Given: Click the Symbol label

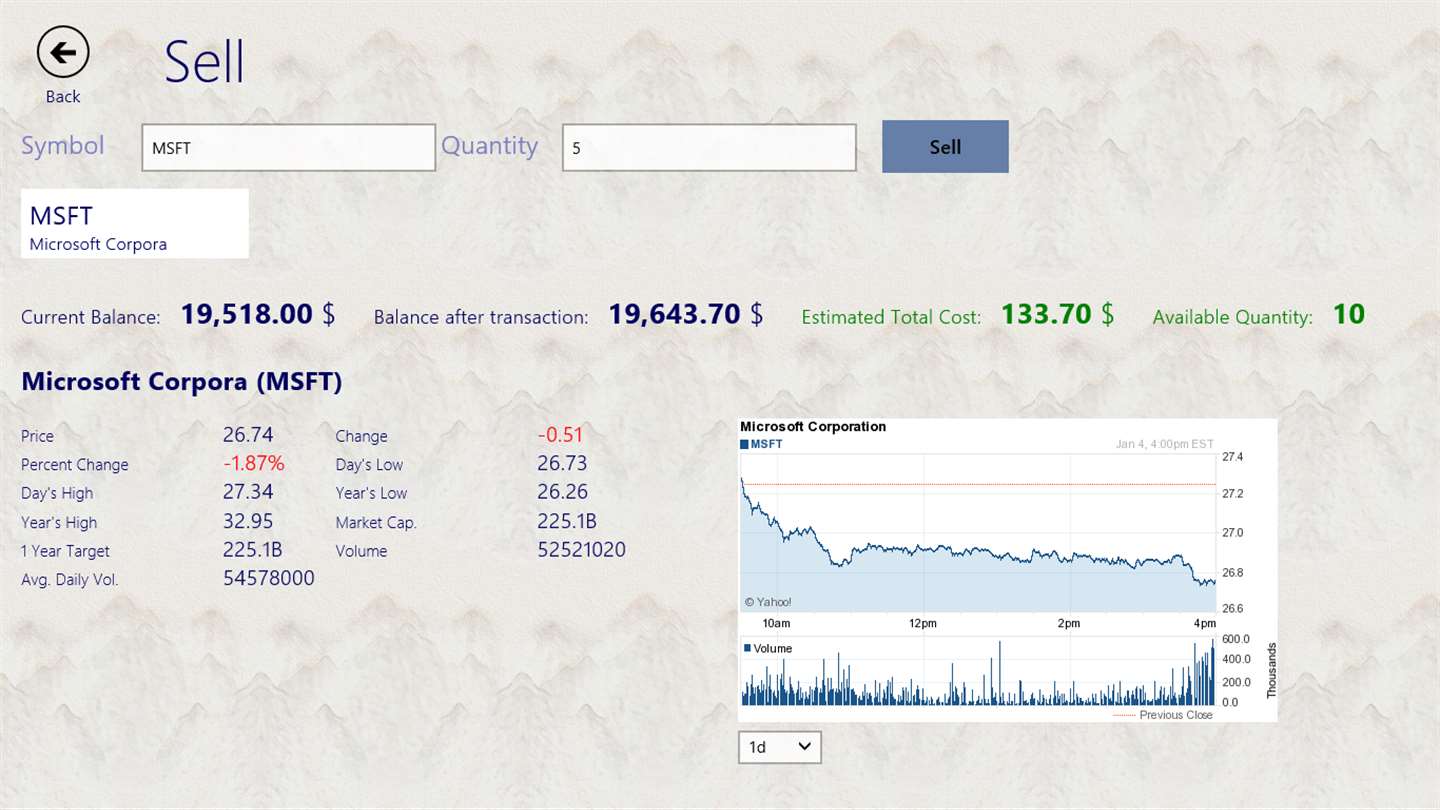Looking at the screenshot, I should [x=63, y=146].
